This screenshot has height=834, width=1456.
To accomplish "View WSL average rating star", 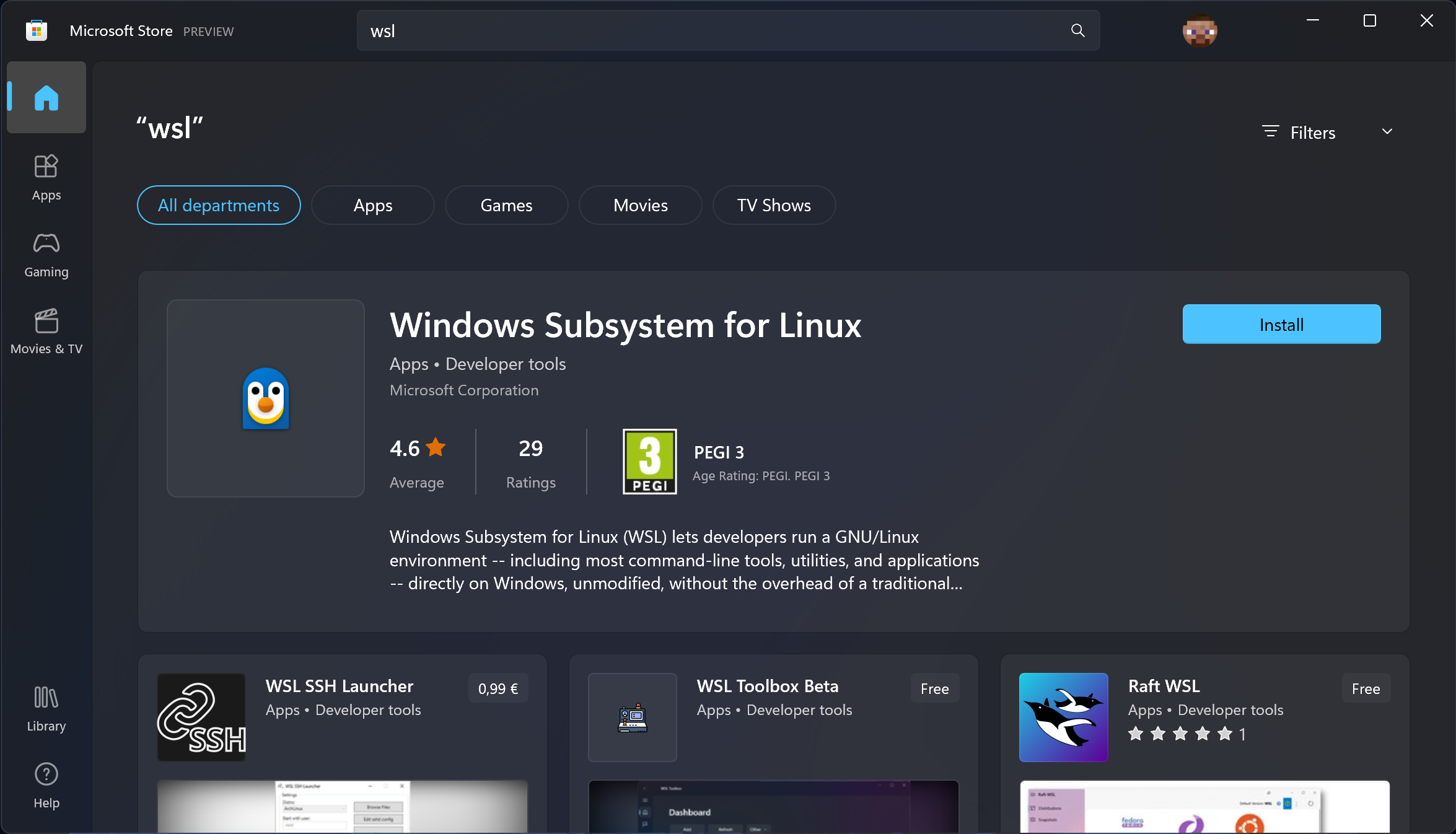I will tap(436, 448).
